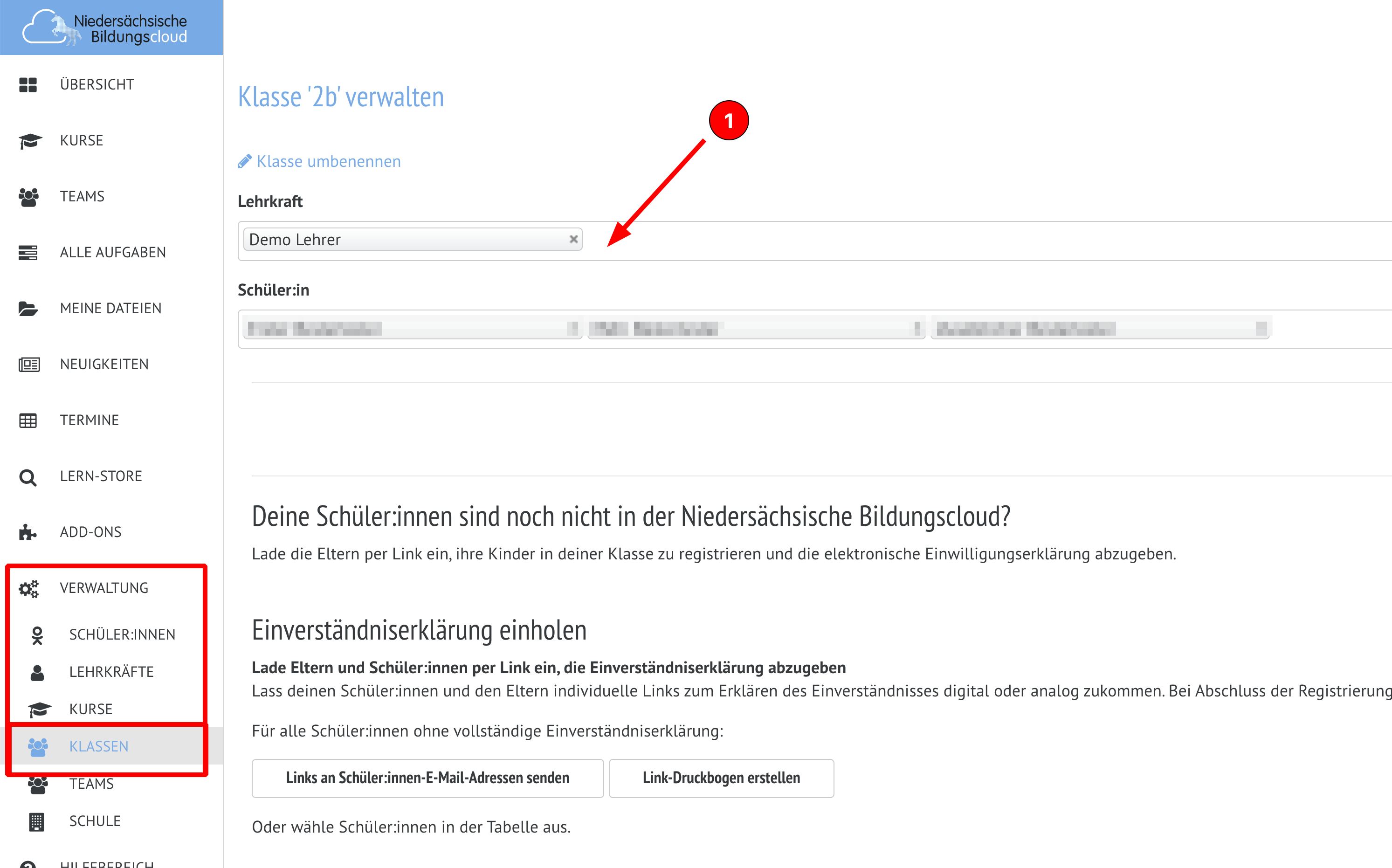Click the Übersicht dashboard grid icon

click(28, 84)
